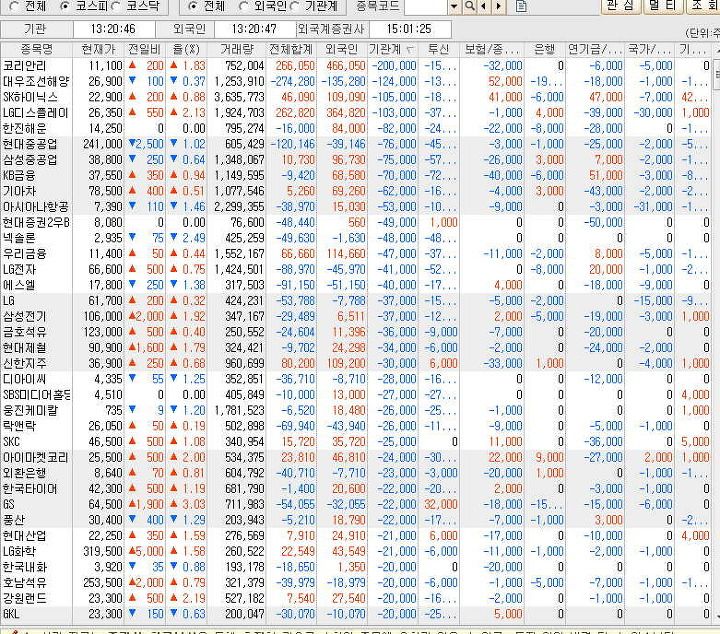Select the 신한지주 stock row
720x634 pixels.
coord(356,363)
